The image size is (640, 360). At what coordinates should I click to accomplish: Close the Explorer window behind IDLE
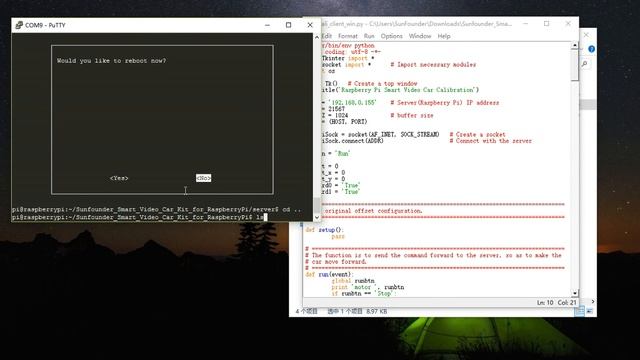(x=586, y=35)
